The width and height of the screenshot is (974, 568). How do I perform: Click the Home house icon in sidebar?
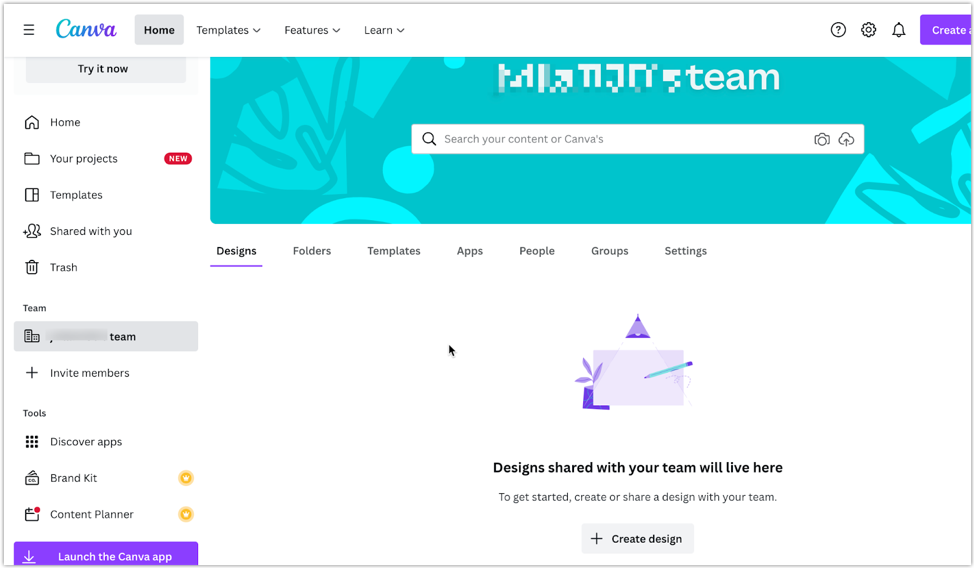(32, 122)
